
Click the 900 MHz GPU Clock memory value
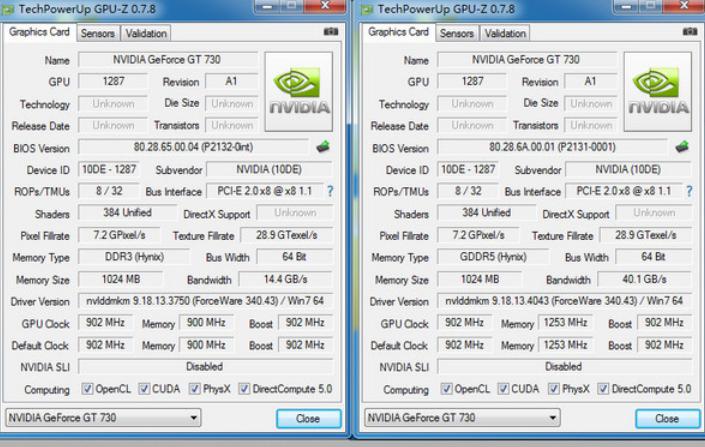pyautogui.click(x=206, y=322)
